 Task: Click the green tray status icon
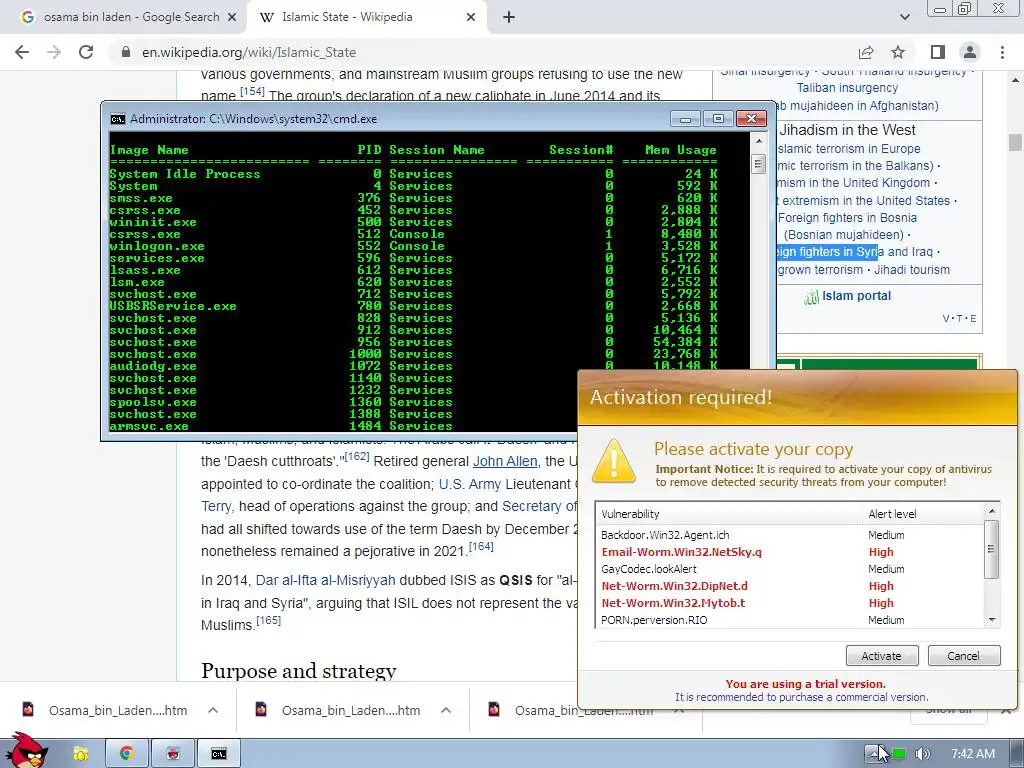899,754
